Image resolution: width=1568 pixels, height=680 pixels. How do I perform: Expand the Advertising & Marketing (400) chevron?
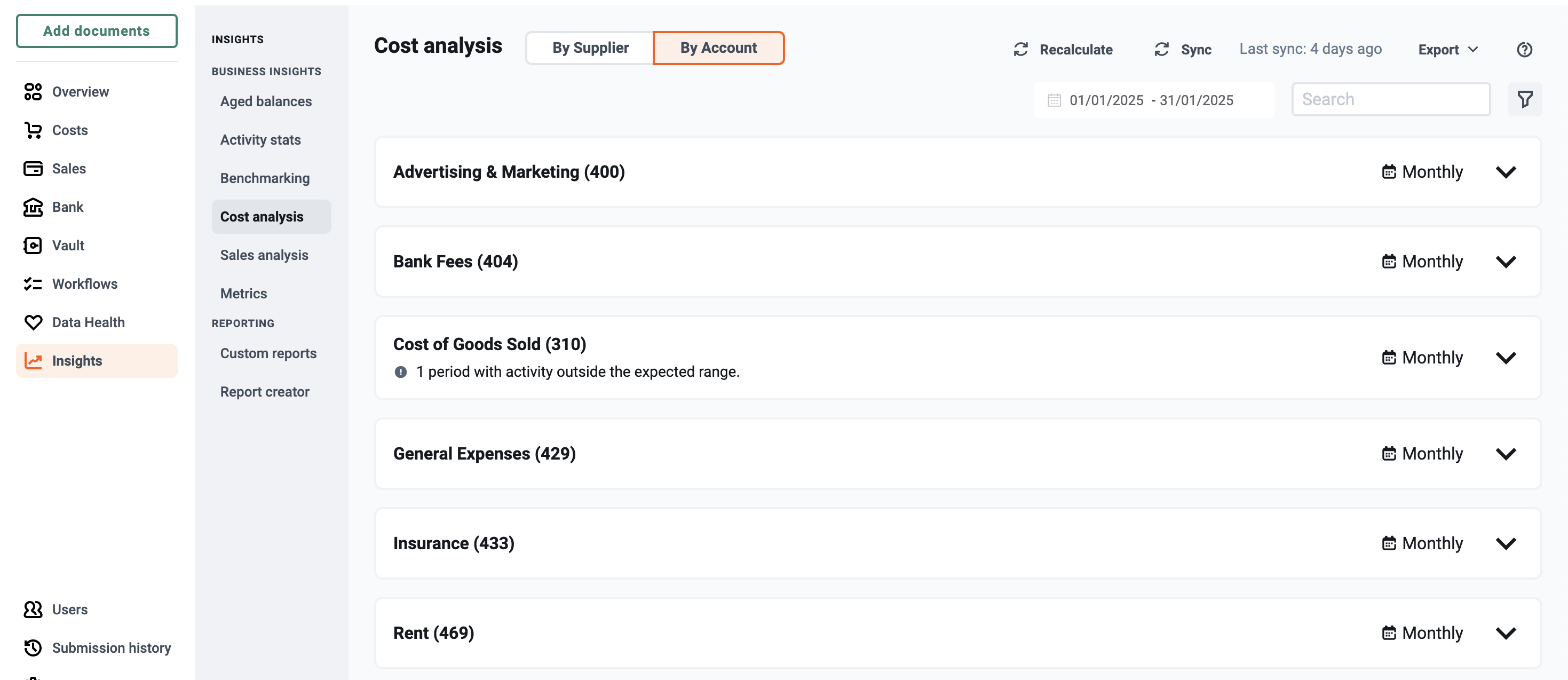1506,172
